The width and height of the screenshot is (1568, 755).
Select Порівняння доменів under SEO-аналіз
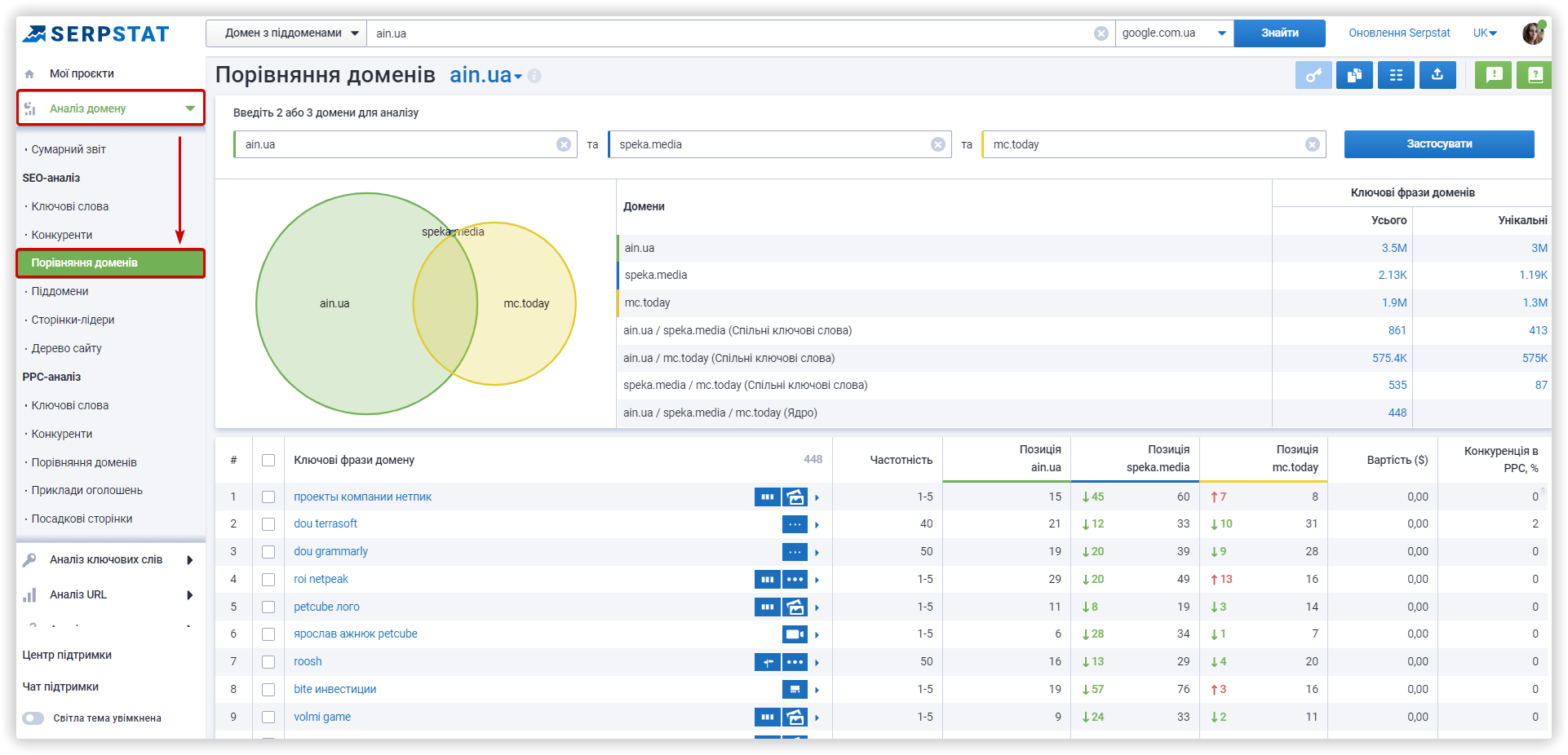(111, 263)
